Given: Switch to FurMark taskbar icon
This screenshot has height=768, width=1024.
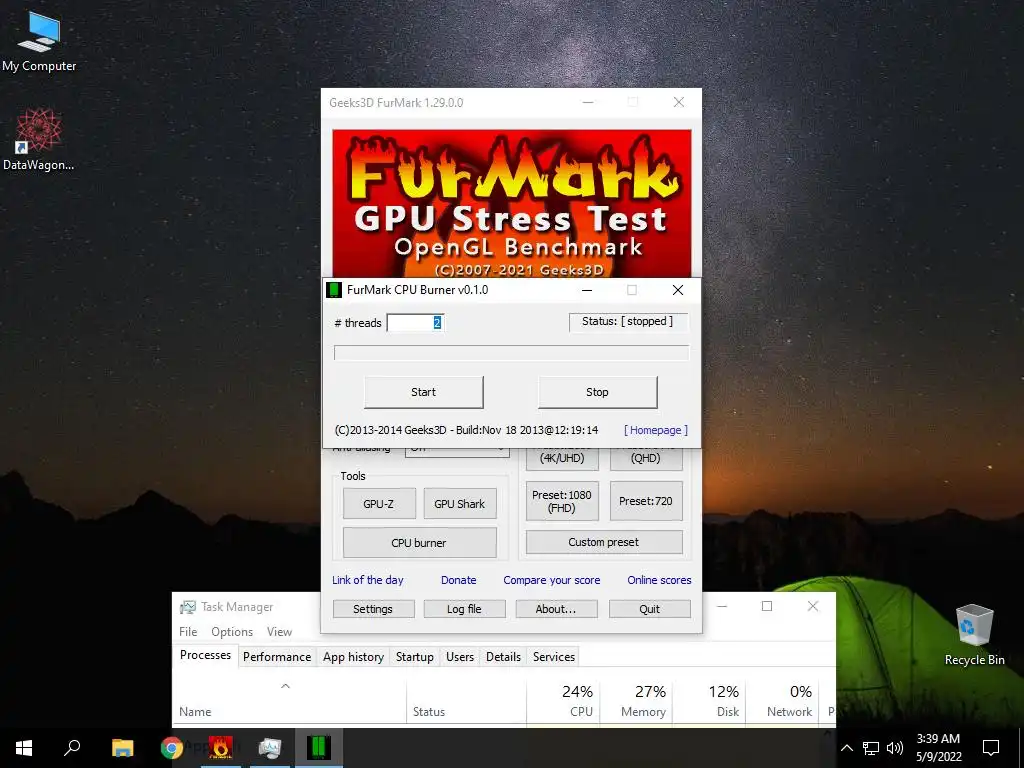Looking at the screenshot, I should point(221,748).
